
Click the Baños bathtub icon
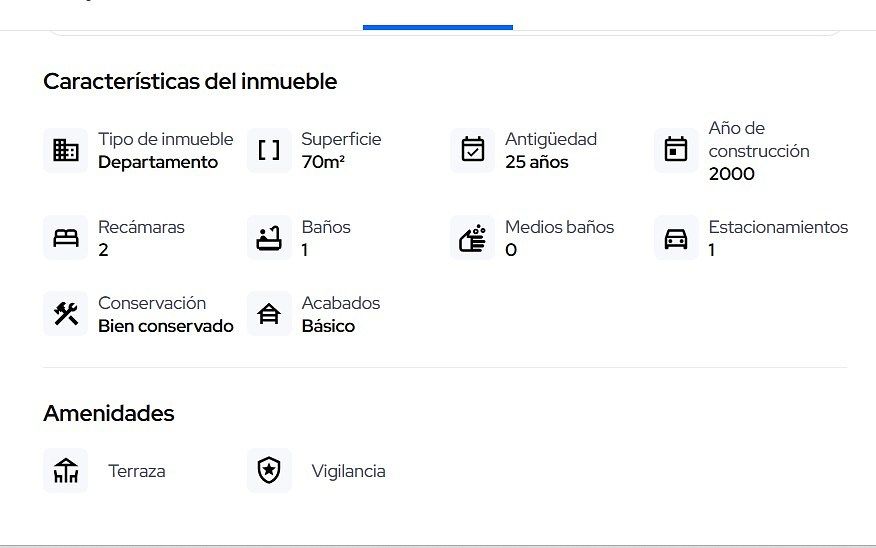[x=269, y=238]
